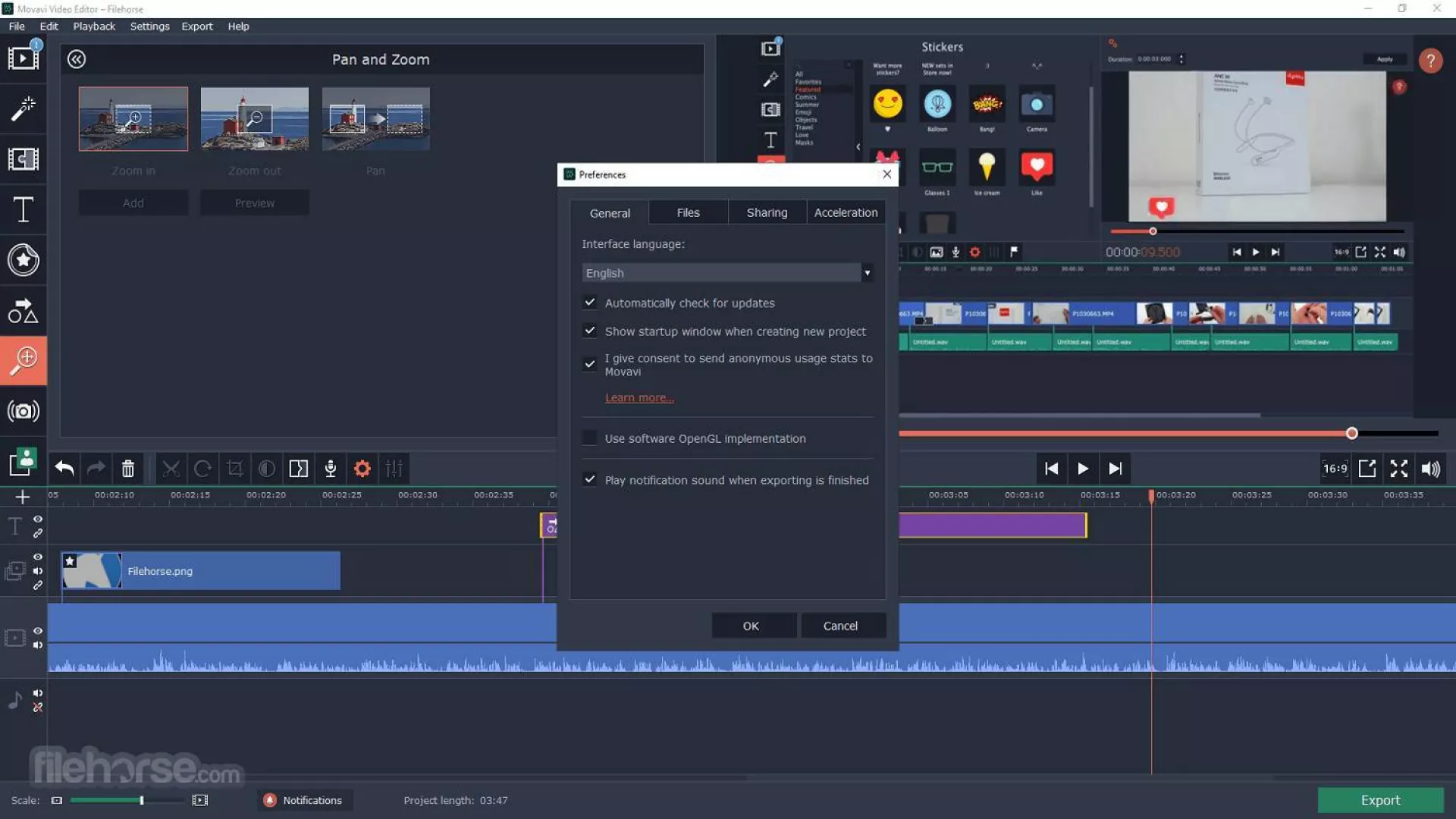Screen dimensions: 1456x819
Task: Open the Playback menu
Action: [x=94, y=26]
